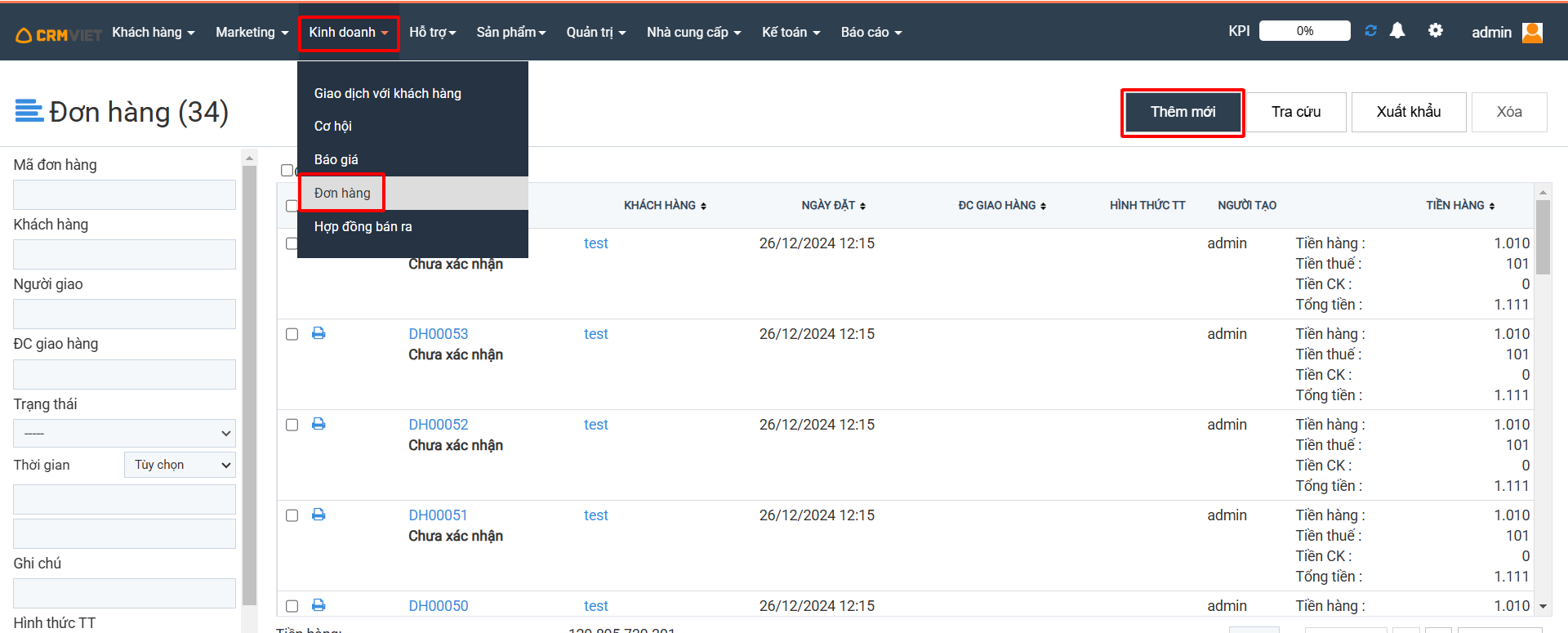
Task: Tick the checkbox for order DH00050
Action: pyautogui.click(x=292, y=606)
